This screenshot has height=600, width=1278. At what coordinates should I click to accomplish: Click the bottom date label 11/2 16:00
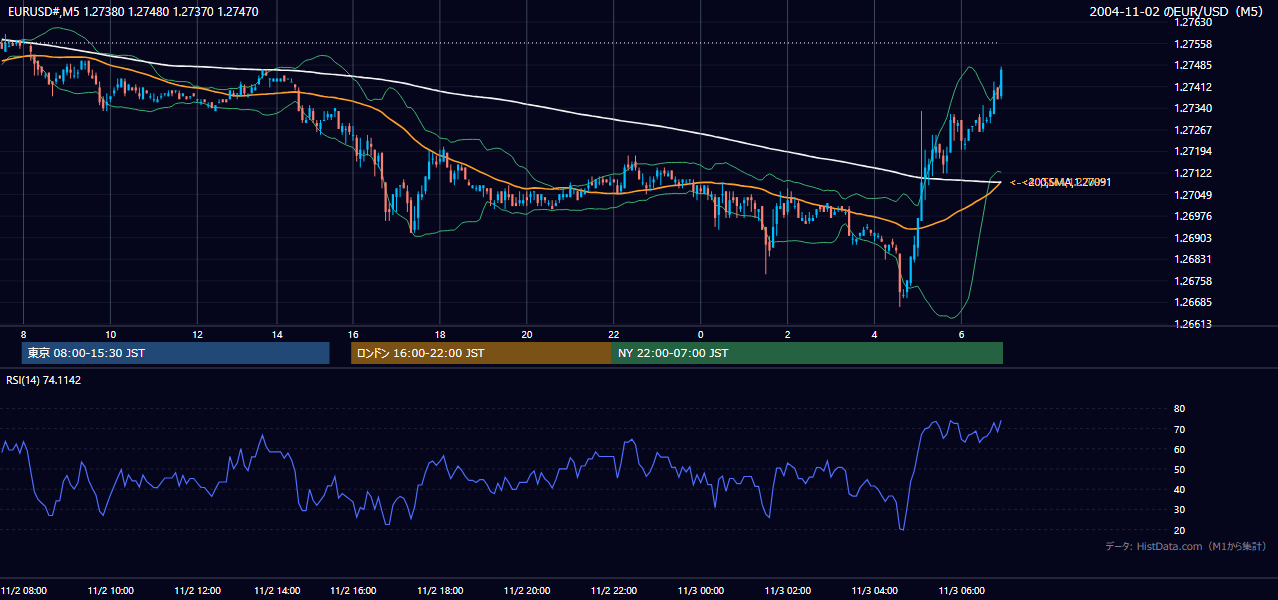(353, 590)
